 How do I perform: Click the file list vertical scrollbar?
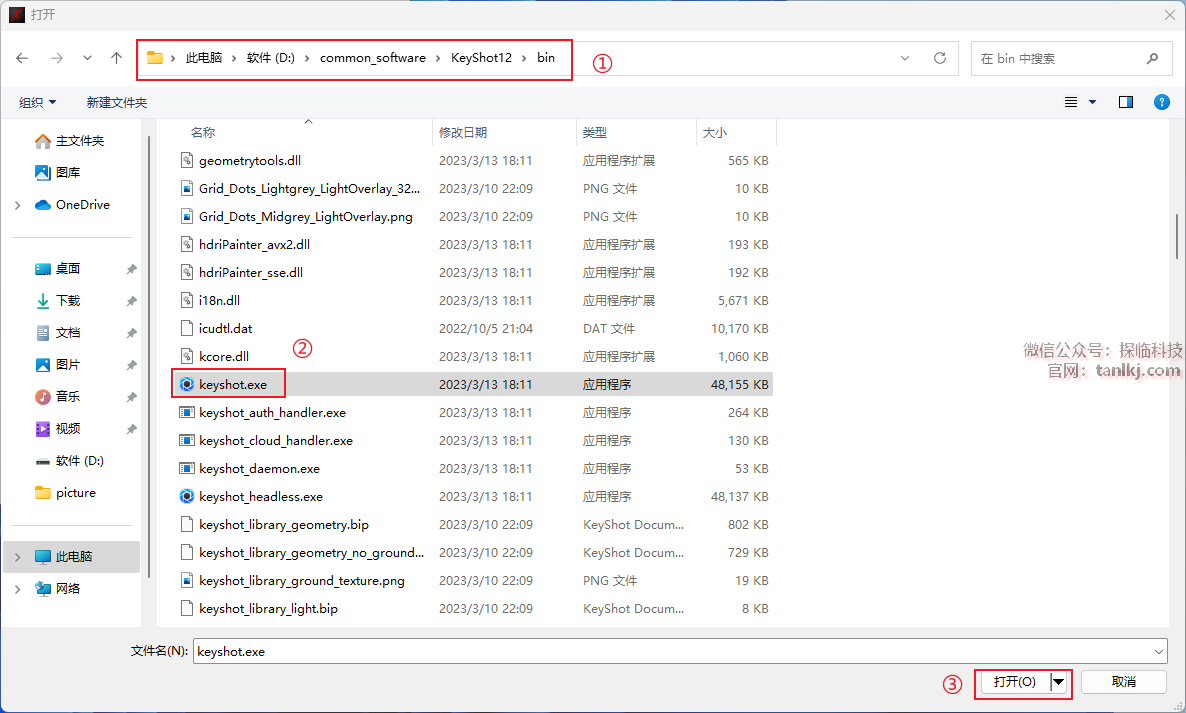[1177, 236]
